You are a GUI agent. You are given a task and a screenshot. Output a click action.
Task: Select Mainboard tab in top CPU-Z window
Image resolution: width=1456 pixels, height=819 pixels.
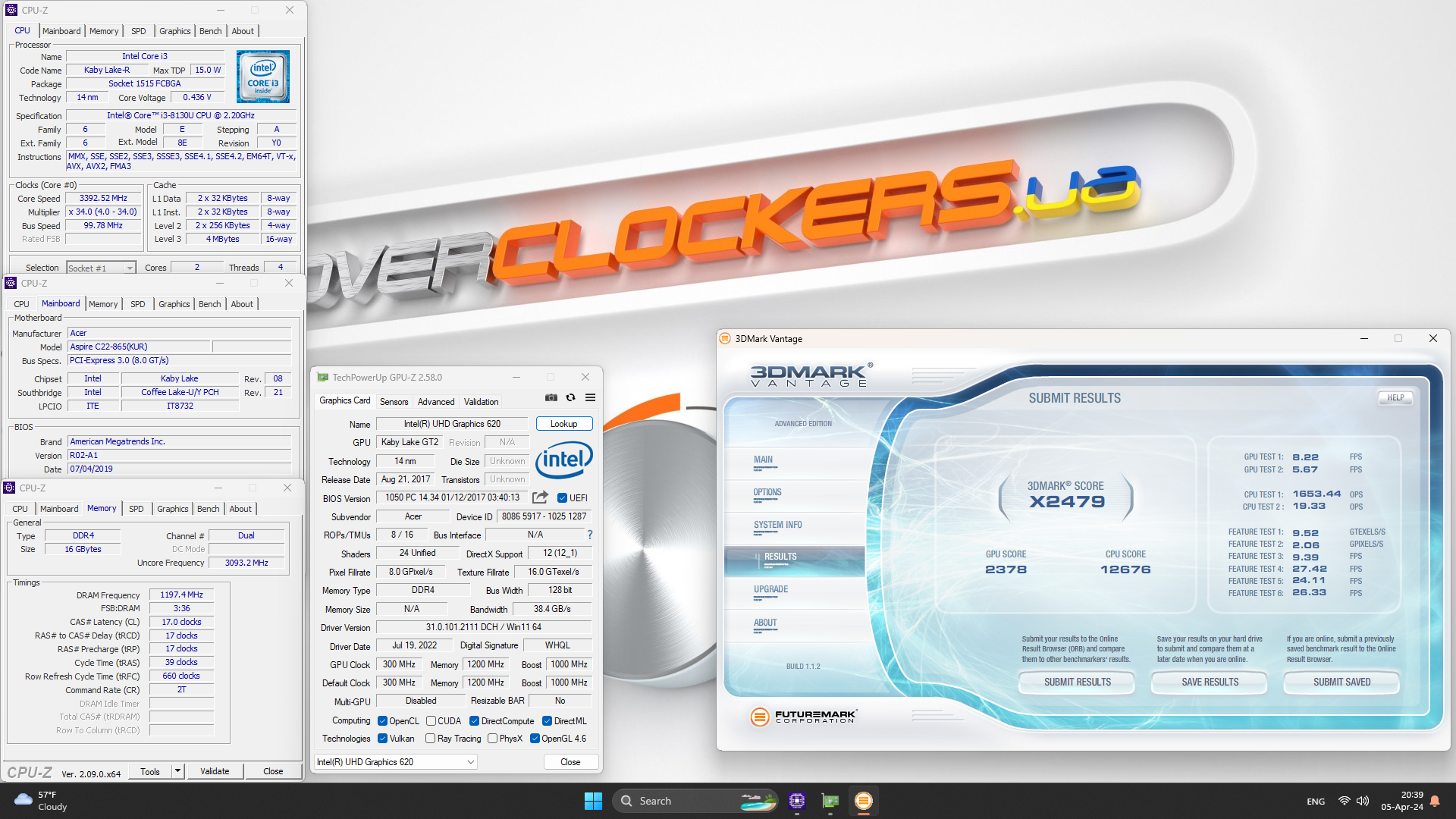click(x=61, y=31)
